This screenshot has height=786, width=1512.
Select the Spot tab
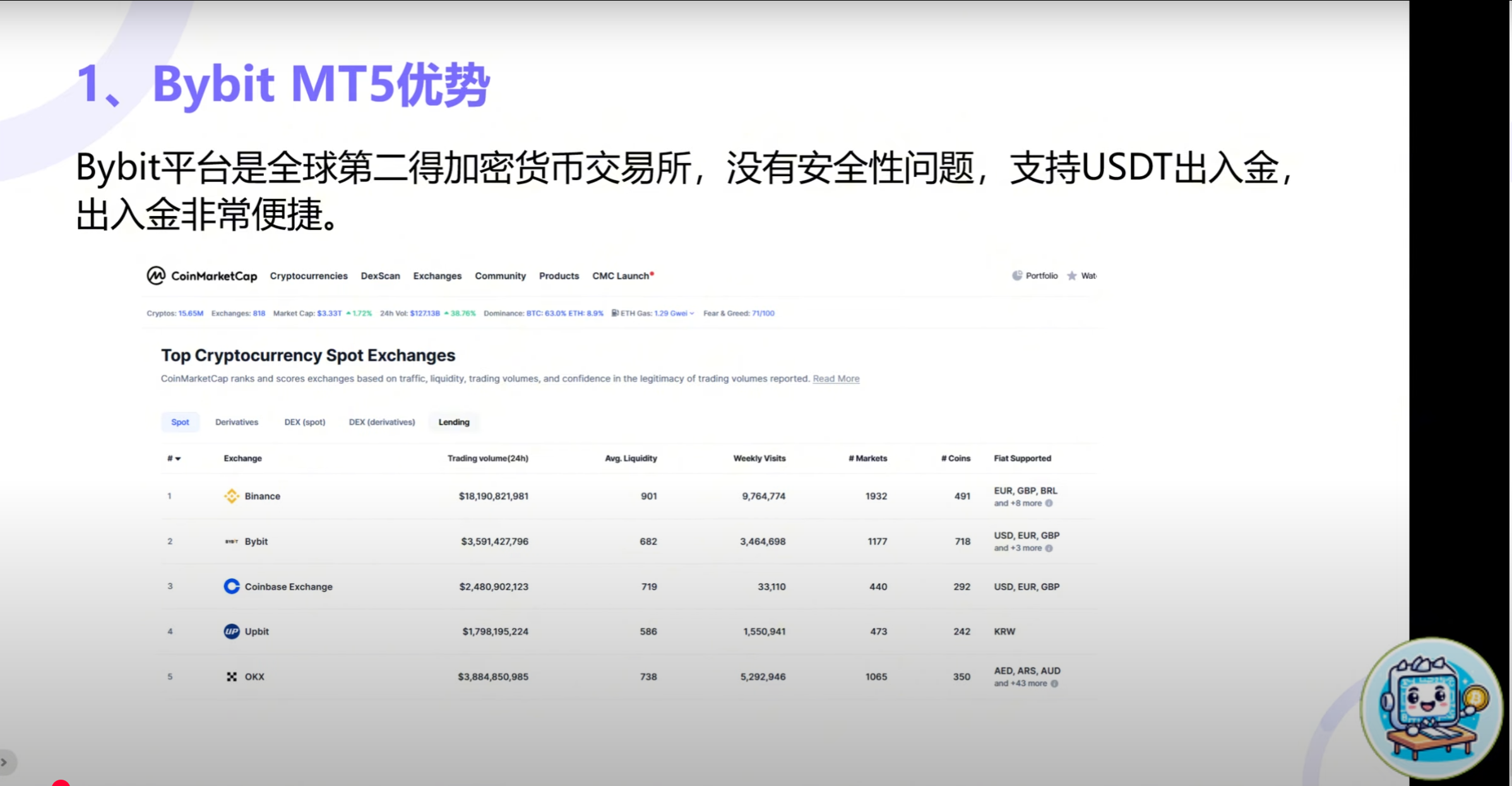[x=180, y=422]
